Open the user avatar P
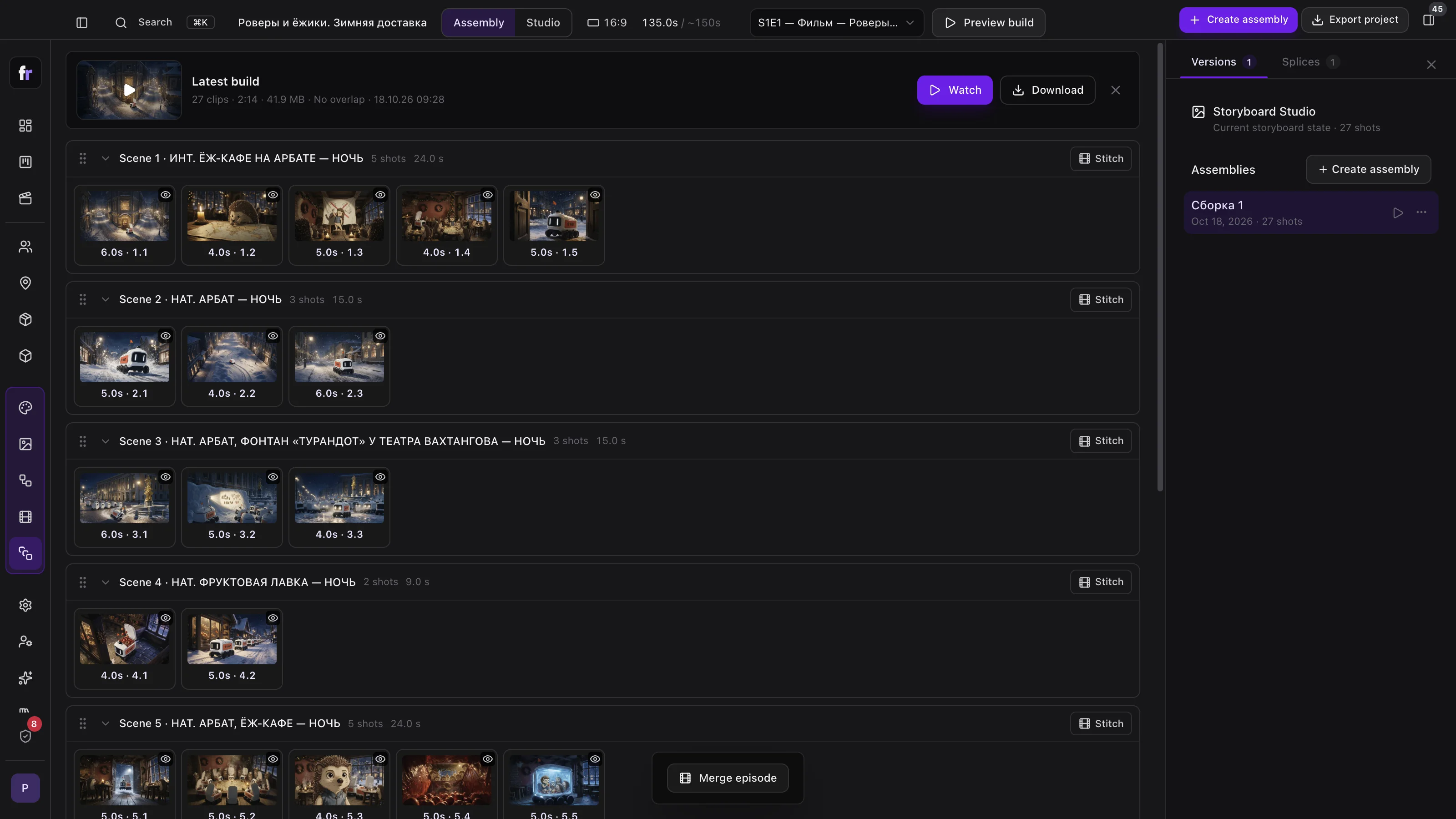Screen dimensions: 1456x819 click(x=25, y=788)
